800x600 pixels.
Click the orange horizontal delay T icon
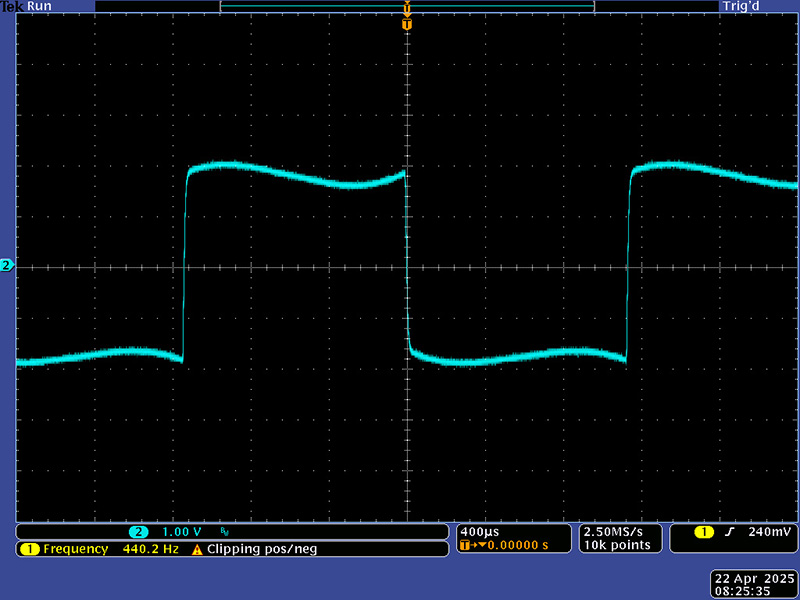tap(466, 546)
